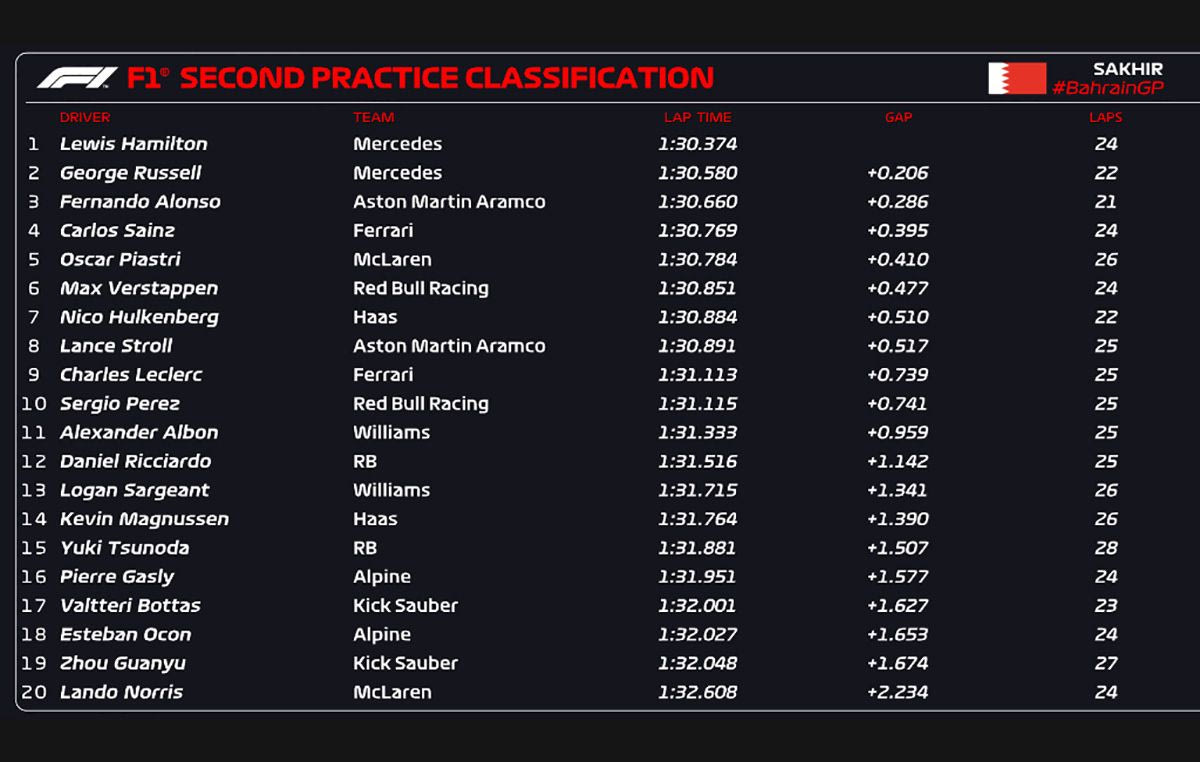Click Yuki Tsunoda's 28 laps count

1105,548
